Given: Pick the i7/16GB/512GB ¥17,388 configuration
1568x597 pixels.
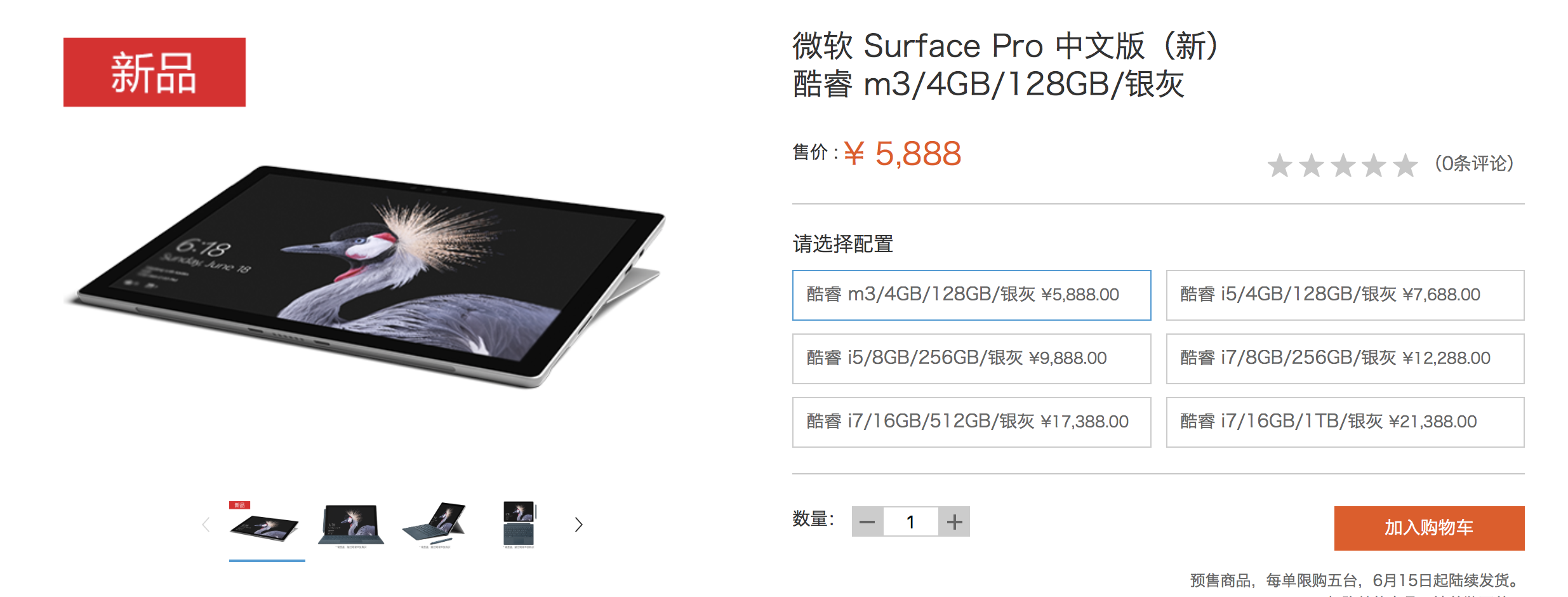Looking at the screenshot, I should 971,422.
